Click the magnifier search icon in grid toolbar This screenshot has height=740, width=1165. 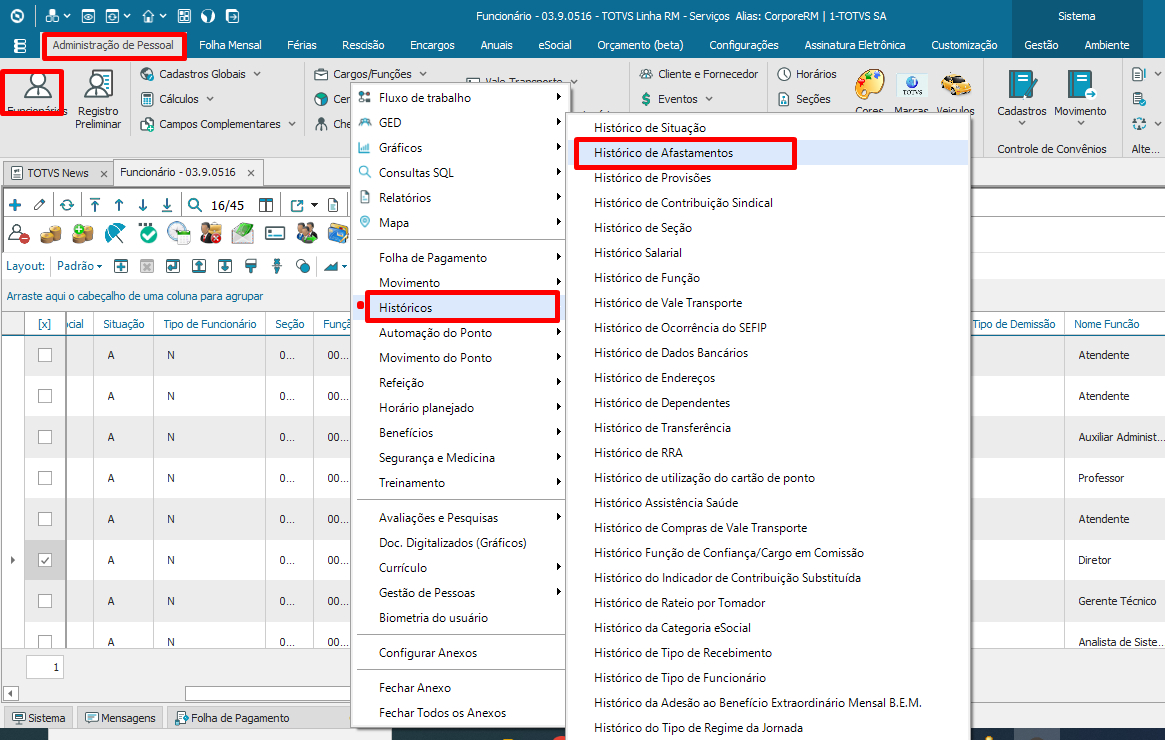195,205
